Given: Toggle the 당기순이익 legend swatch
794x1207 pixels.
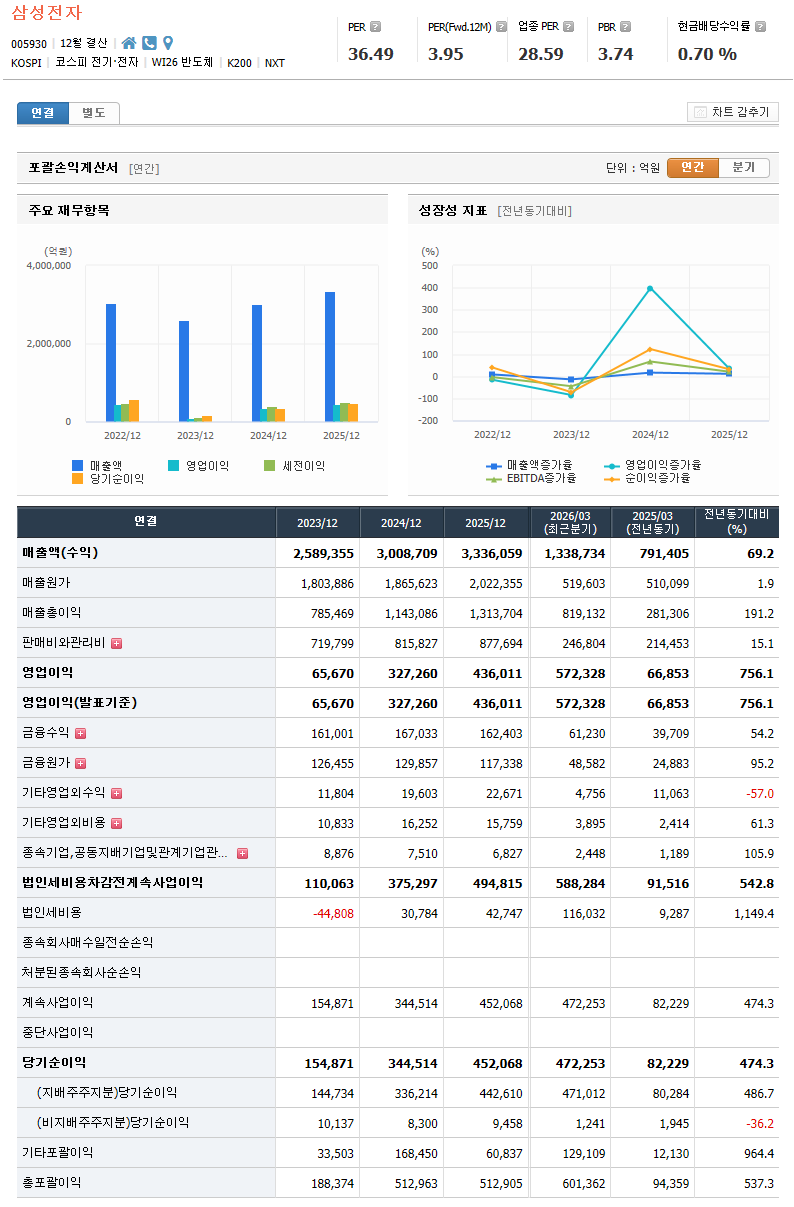Looking at the screenshot, I should (78, 479).
